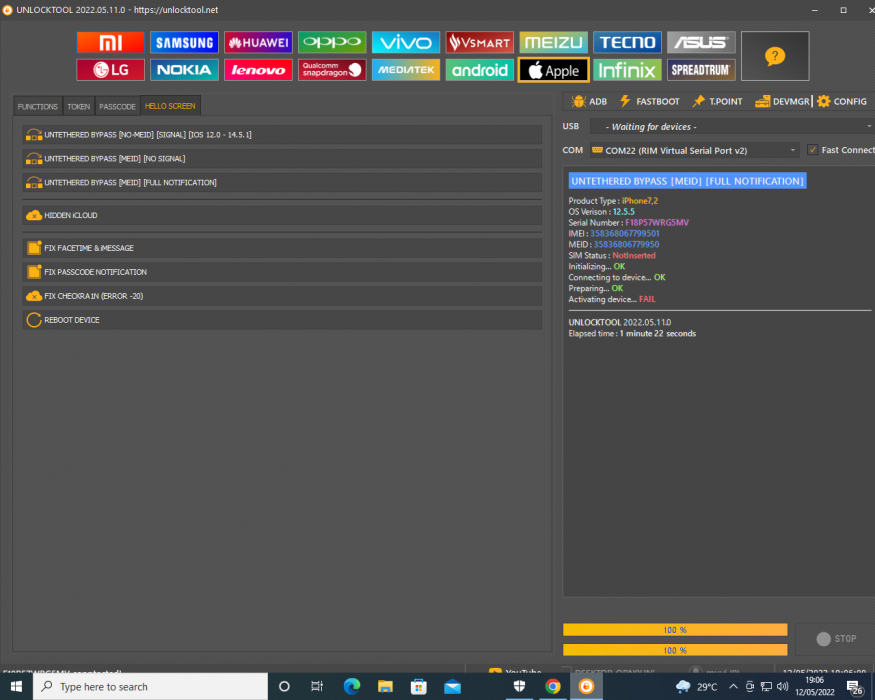Show hidden system tray icons
Screen dimensions: 875x700
[x=733, y=687]
